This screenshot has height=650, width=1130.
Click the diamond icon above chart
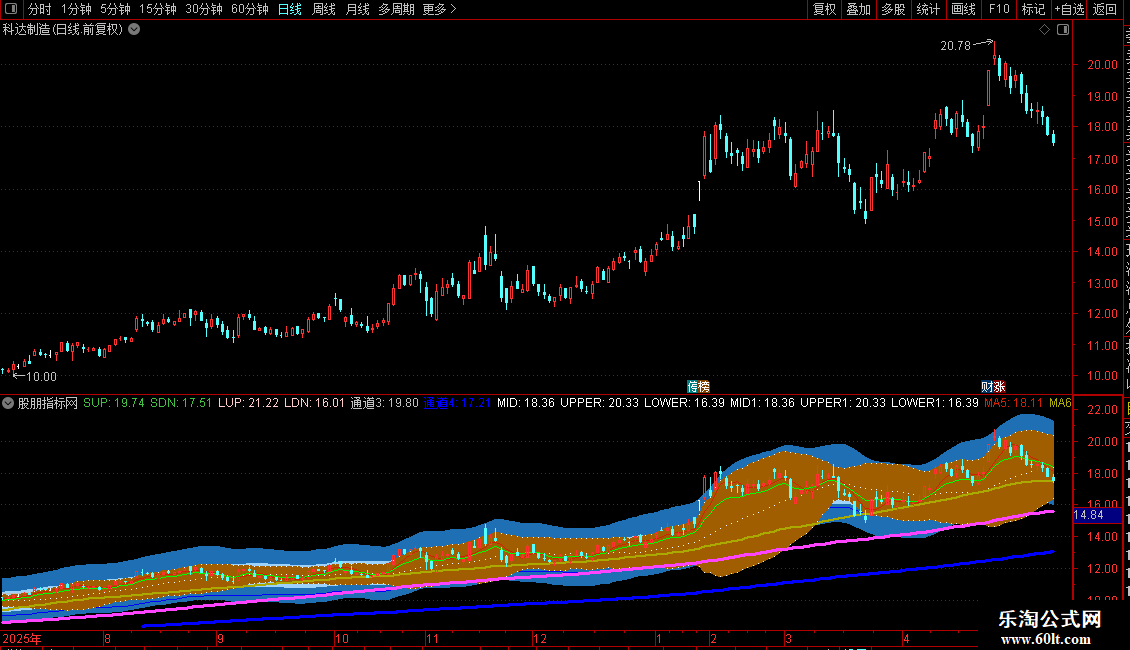tap(1044, 30)
